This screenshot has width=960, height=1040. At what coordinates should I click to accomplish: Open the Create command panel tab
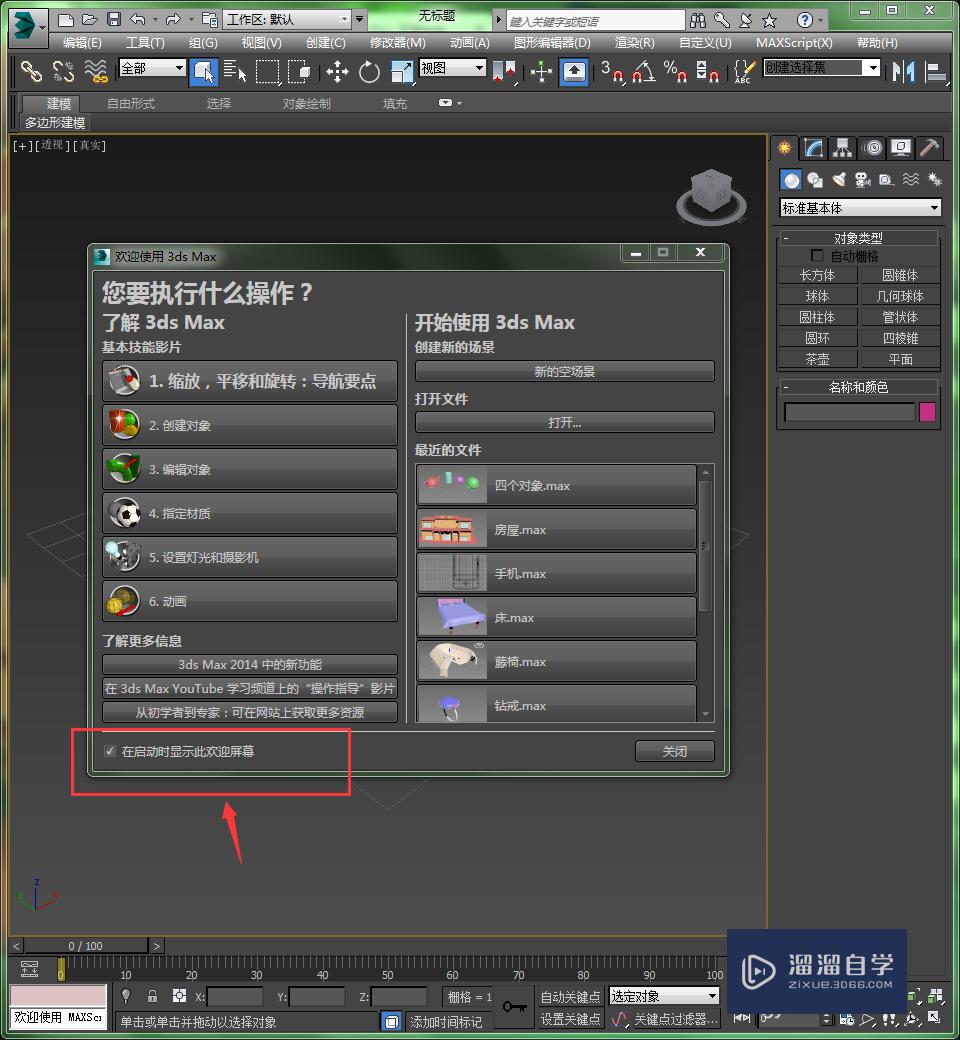pos(784,148)
